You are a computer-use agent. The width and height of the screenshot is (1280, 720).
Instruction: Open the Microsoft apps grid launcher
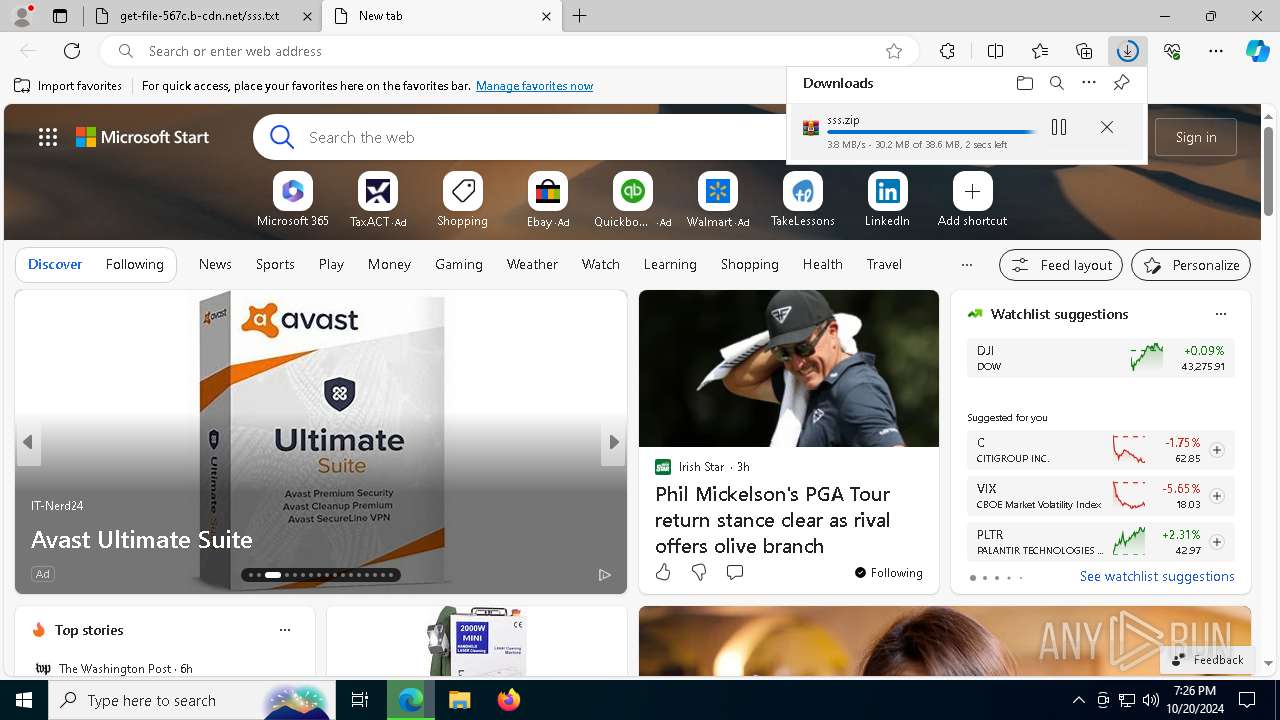(48, 137)
